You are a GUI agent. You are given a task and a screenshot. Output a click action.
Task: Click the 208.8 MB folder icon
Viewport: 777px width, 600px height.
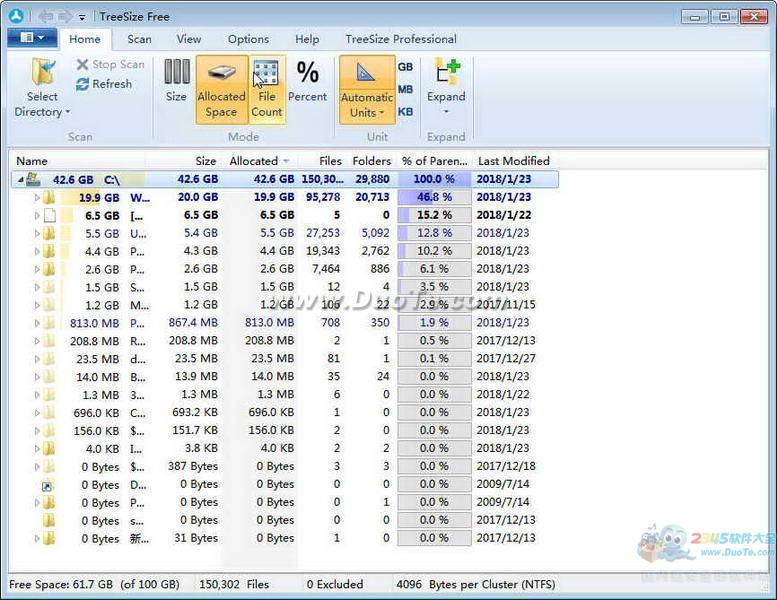tap(49, 340)
